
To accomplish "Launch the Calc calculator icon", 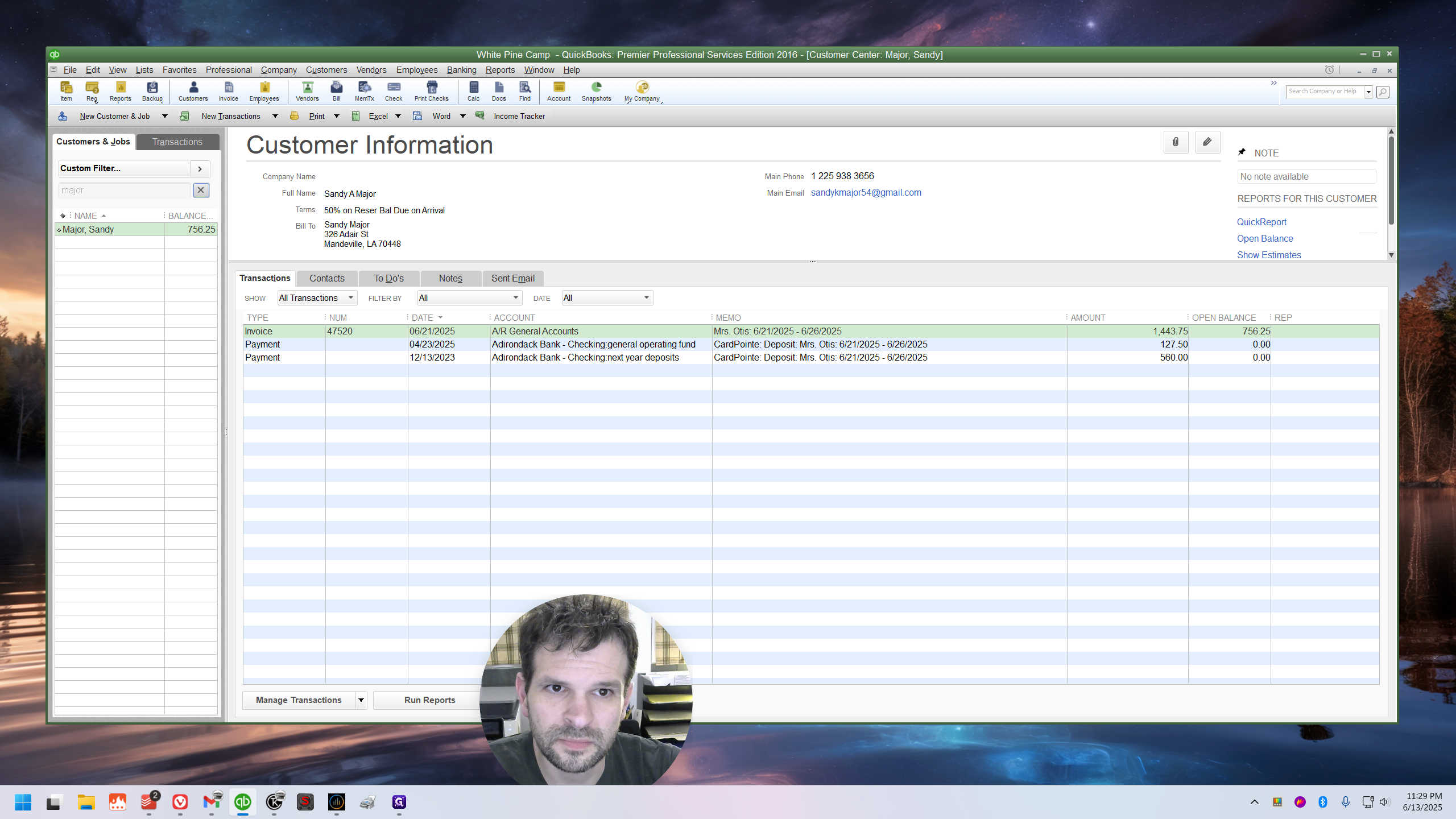I will [x=474, y=91].
